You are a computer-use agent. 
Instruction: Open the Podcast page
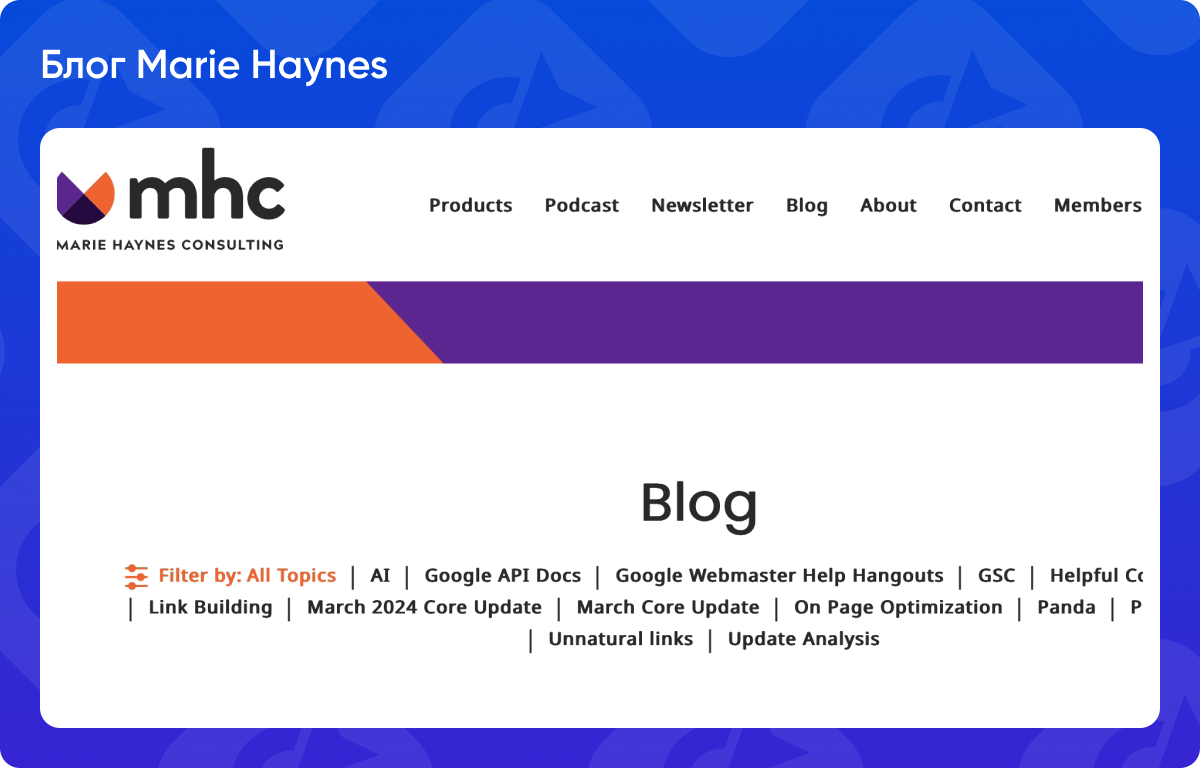click(x=582, y=205)
